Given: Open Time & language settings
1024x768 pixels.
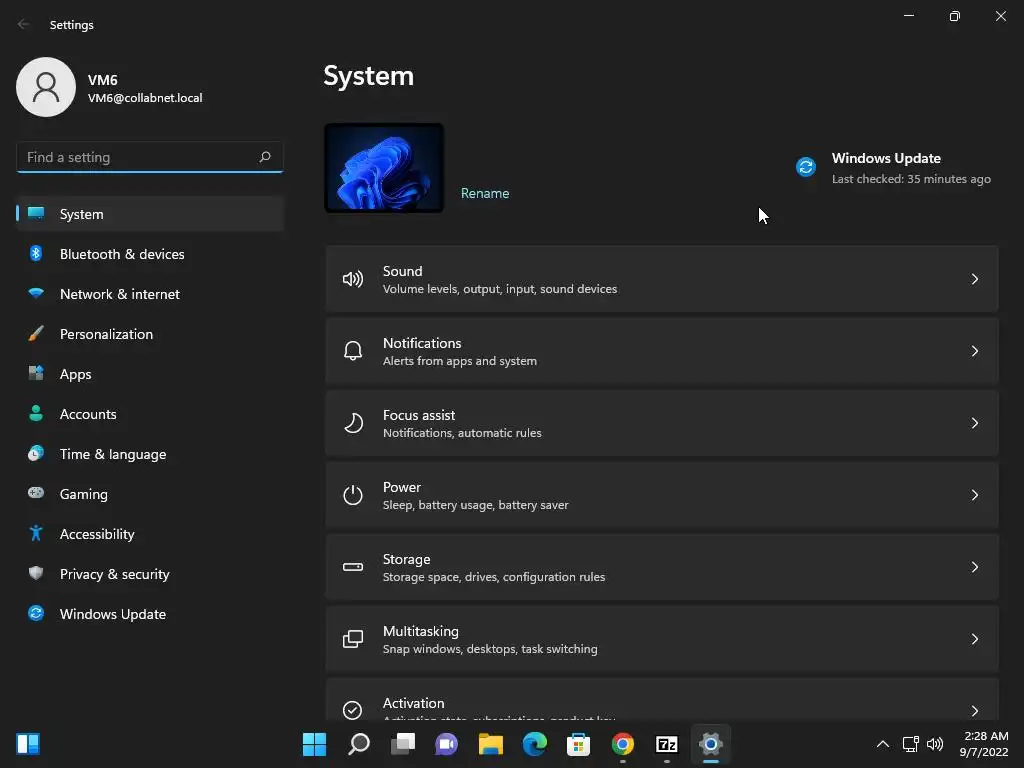Looking at the screenshot, I should (x=150, y=454).
